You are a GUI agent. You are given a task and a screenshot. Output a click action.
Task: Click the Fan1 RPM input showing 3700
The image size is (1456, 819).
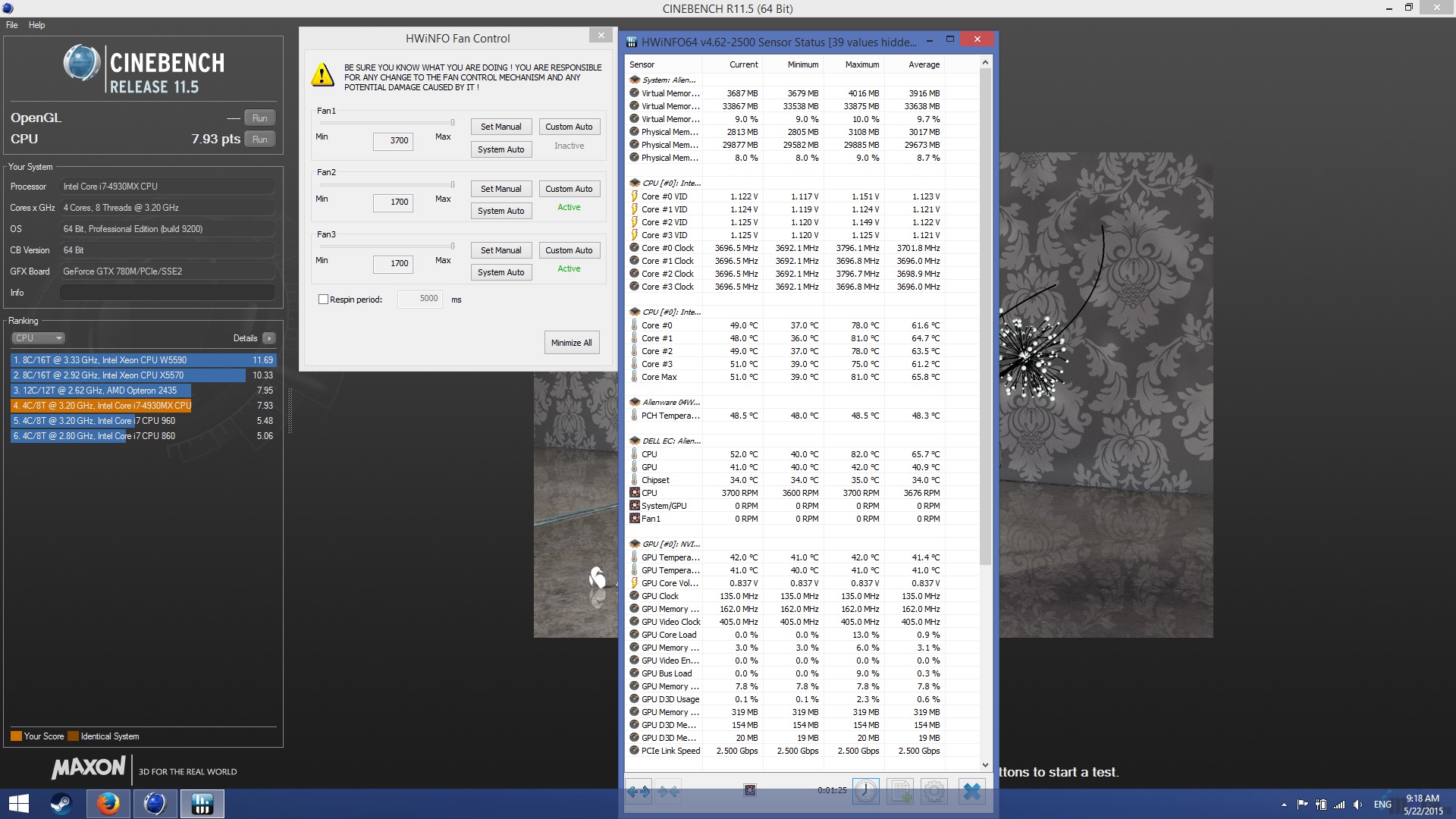(393, 140)
